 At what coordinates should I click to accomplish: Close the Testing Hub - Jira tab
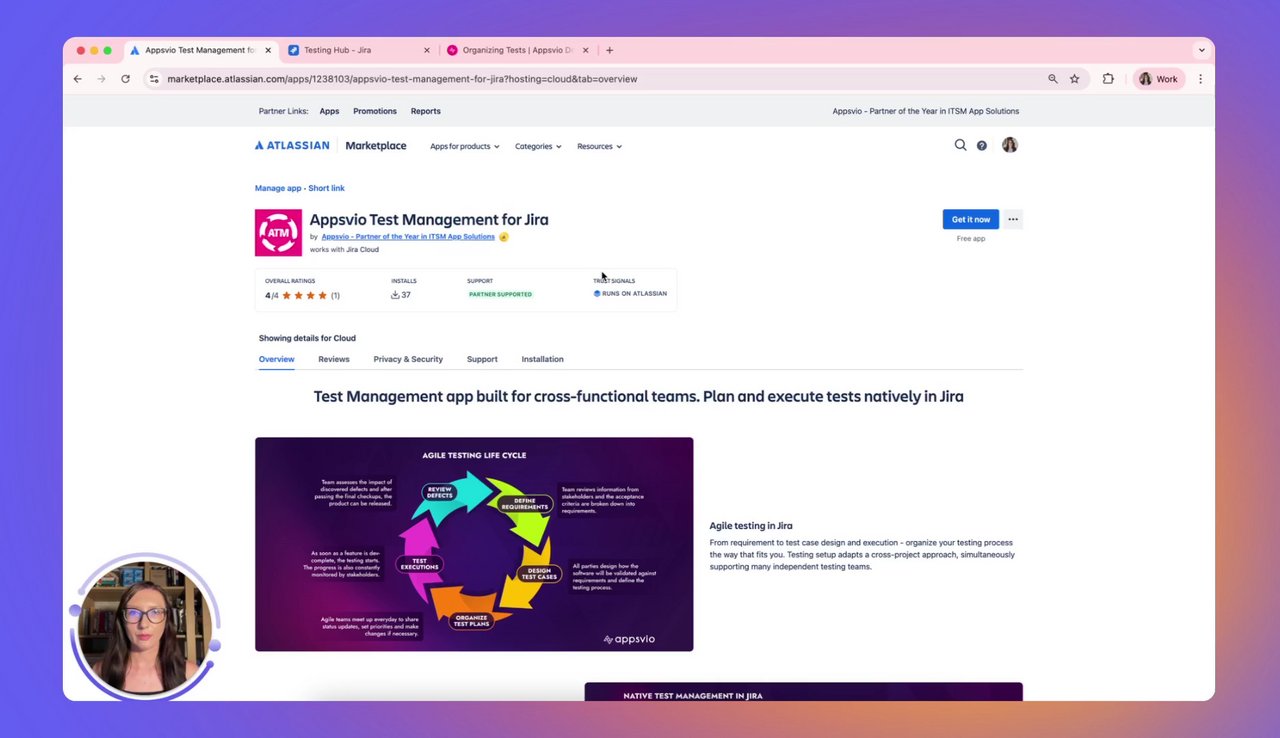[x=427, y=50]
